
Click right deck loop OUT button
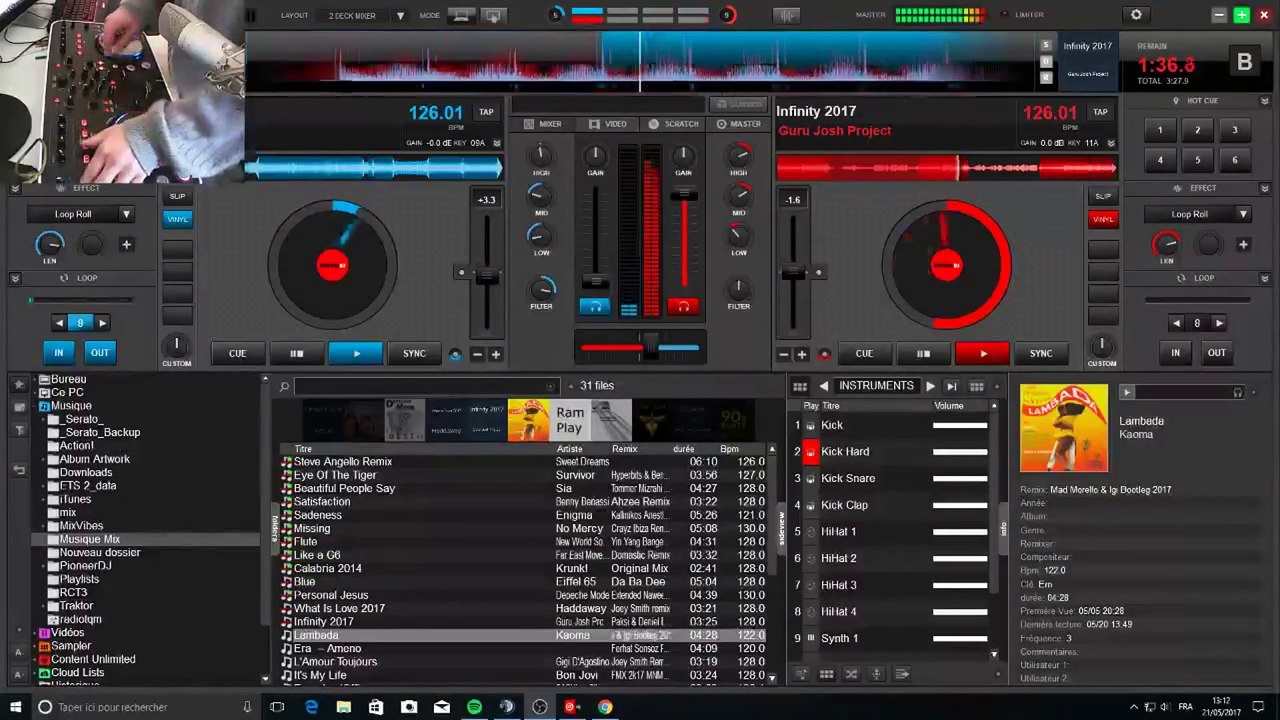pyautogui.click(x=1217, y=352)
